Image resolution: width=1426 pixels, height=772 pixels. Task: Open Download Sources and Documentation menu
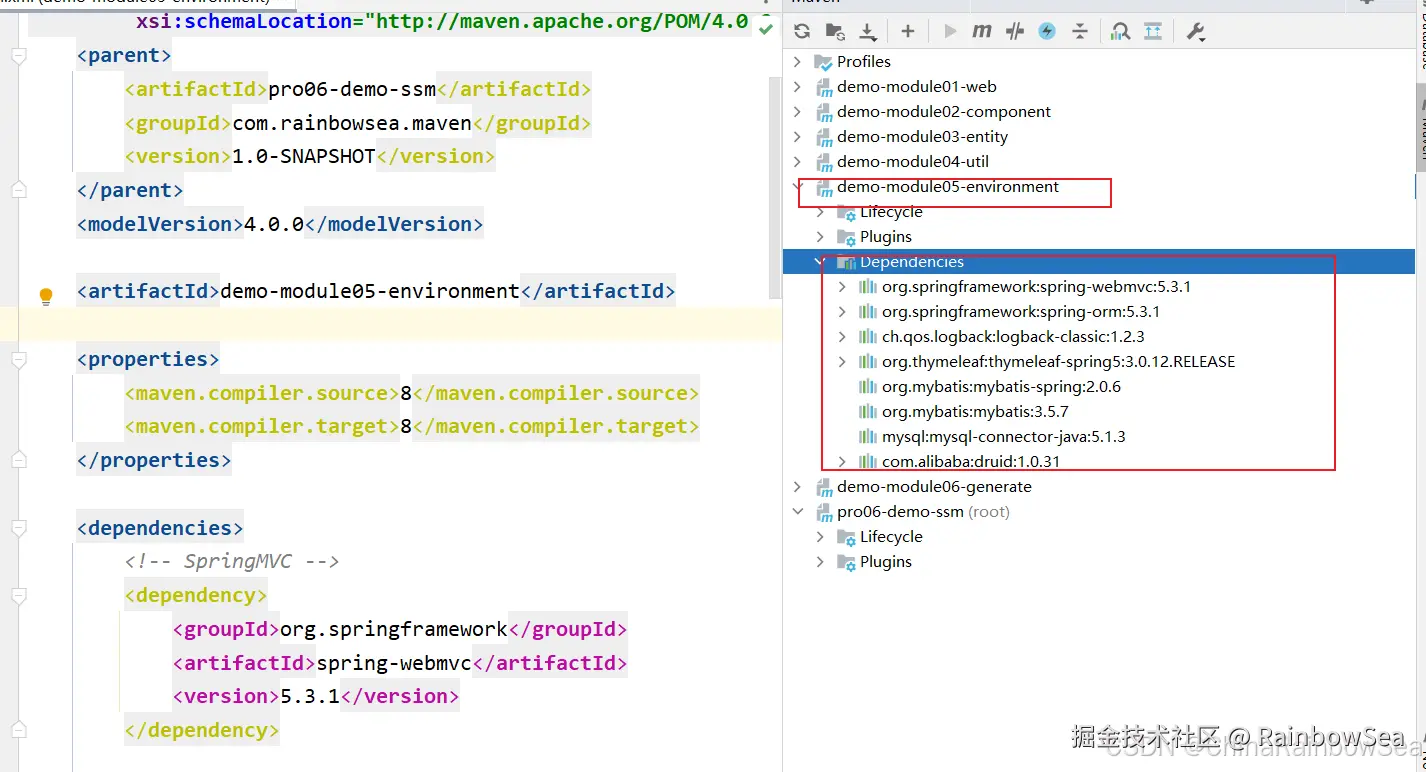click(x=868, y=31)
